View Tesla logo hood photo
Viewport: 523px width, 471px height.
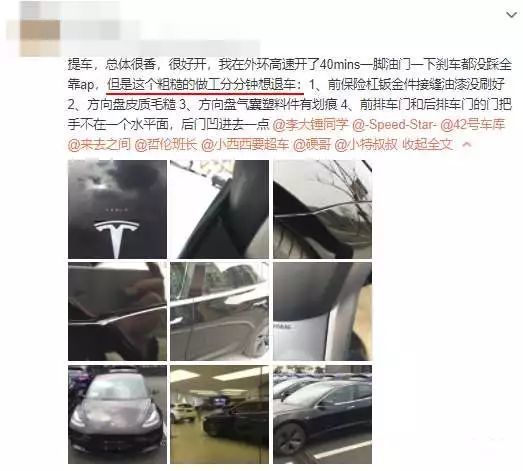pos(117,209)
